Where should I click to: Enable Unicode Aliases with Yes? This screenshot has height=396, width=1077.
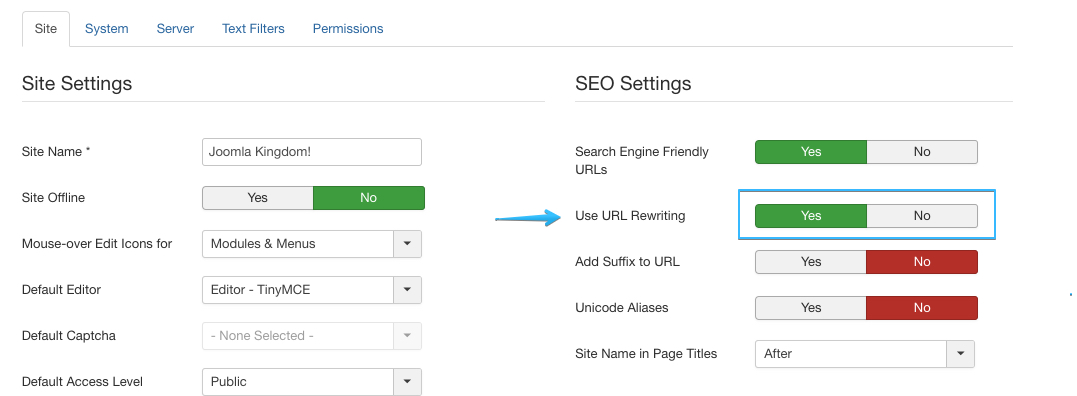point(810,307)
